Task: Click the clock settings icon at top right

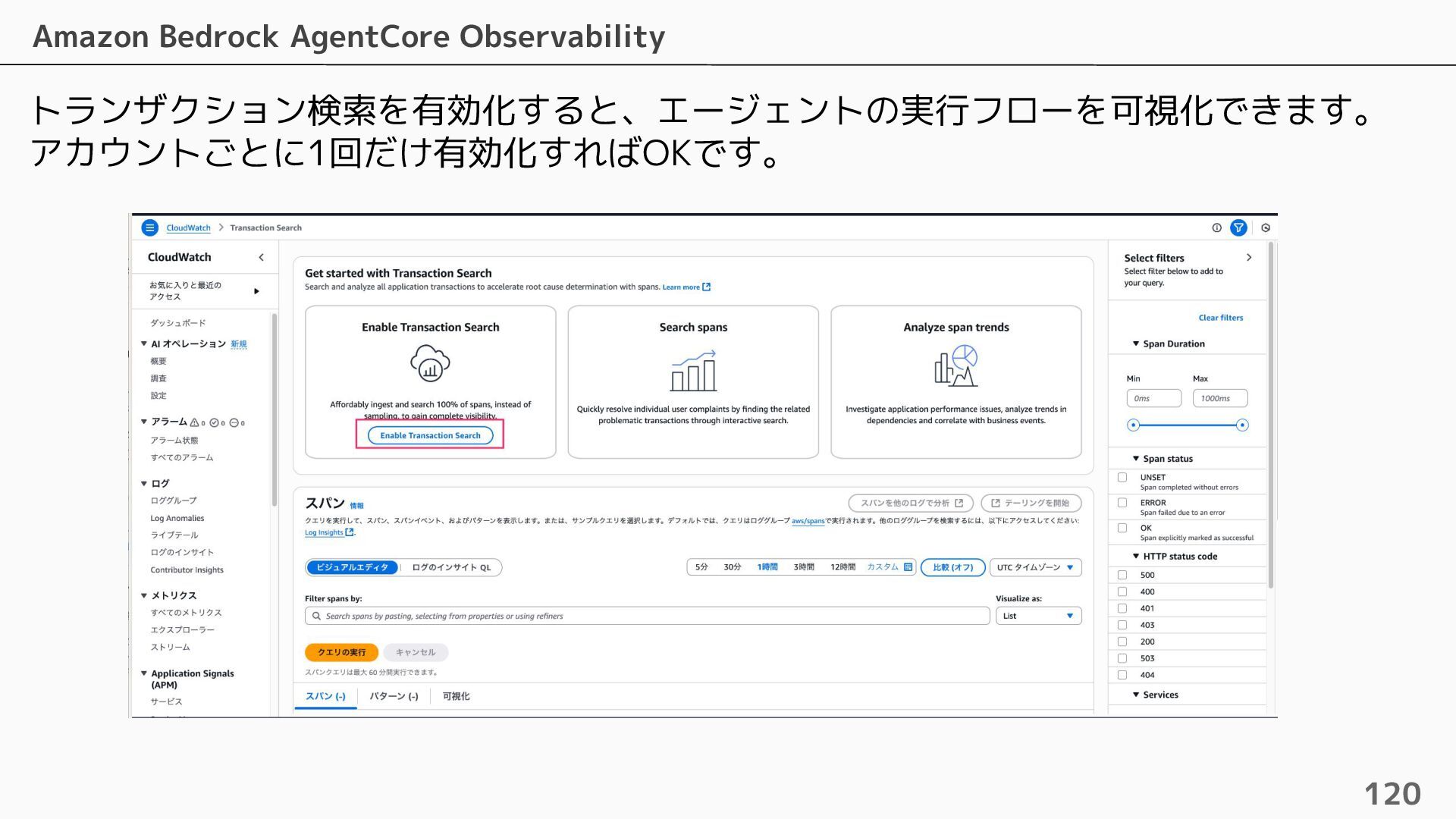Action: pyautogui.click(x=1265, y=227)
